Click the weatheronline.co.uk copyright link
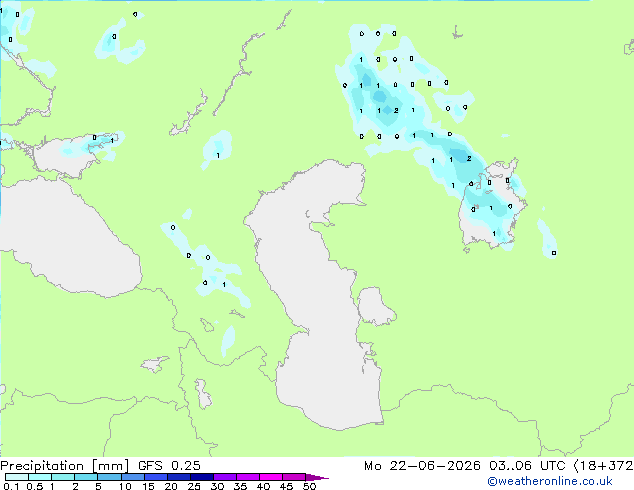 550,481
